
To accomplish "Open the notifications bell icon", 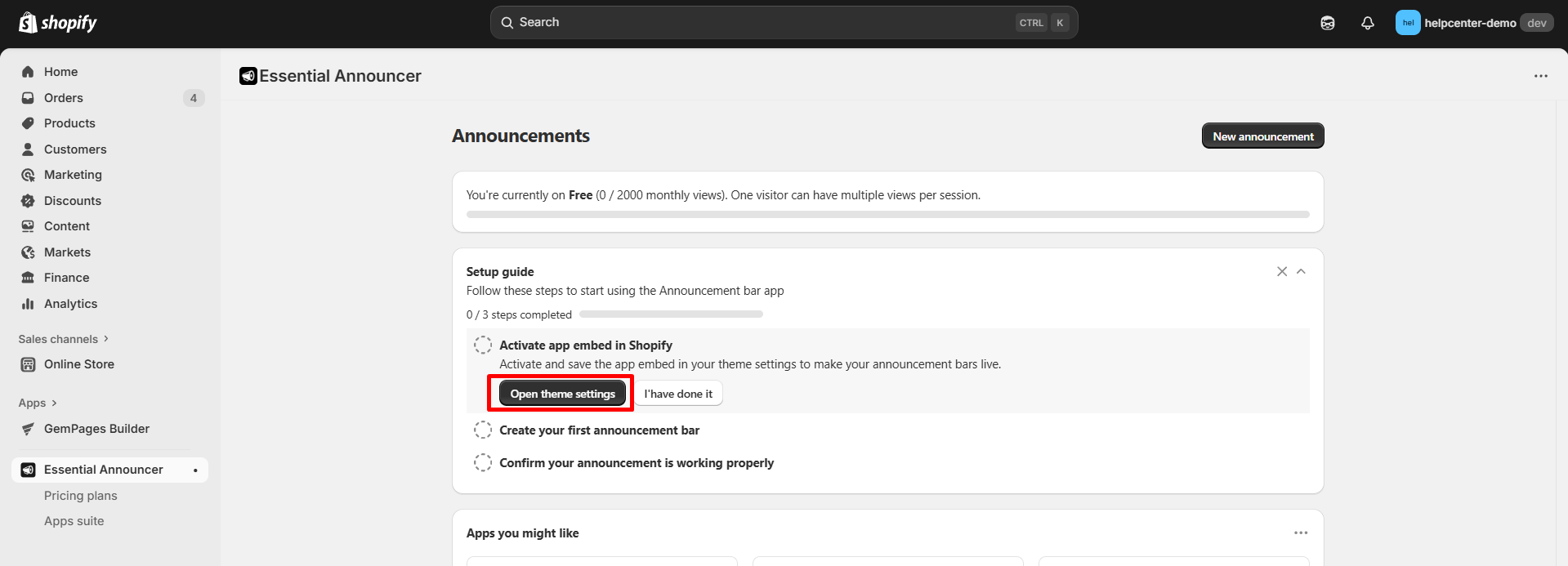I will click(1367, 23).
